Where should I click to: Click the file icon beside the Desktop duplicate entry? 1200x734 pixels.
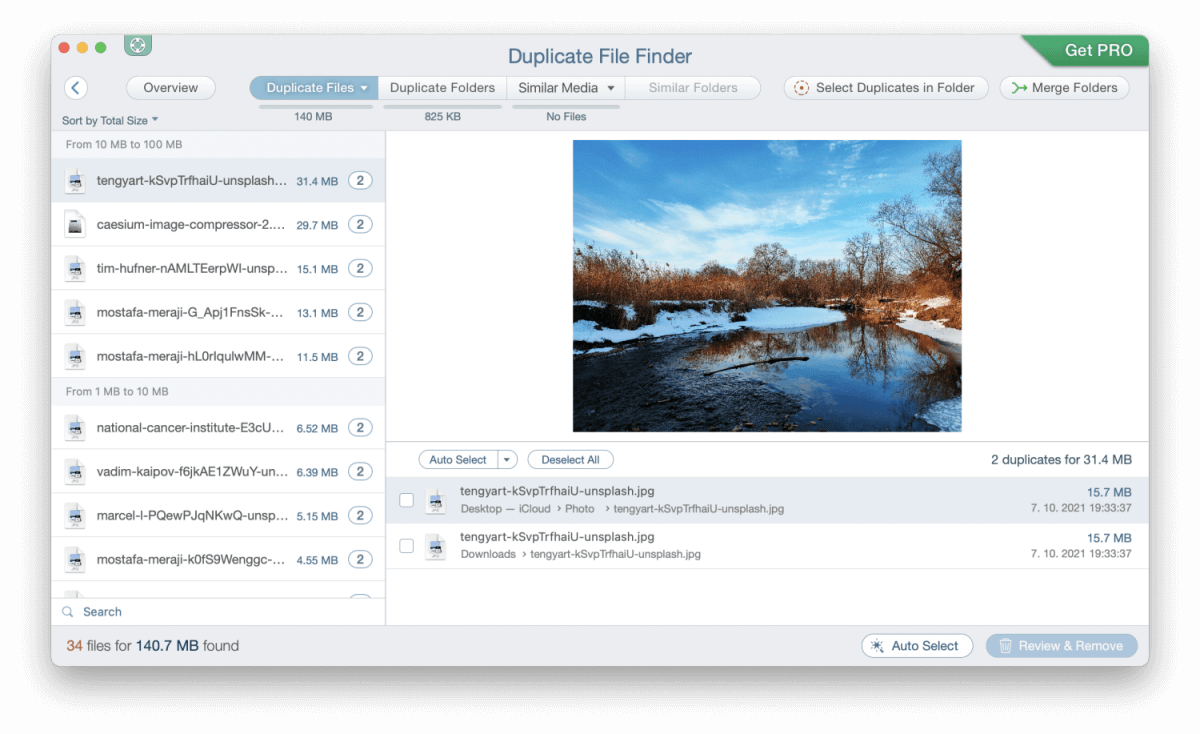click(x=435, y=499)
